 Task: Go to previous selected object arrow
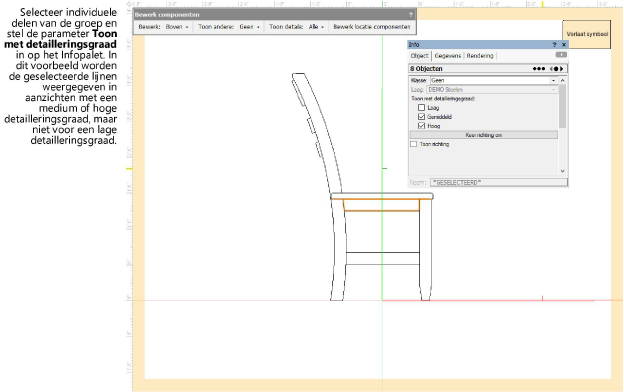pyautogui.click(x=552, y=69)
